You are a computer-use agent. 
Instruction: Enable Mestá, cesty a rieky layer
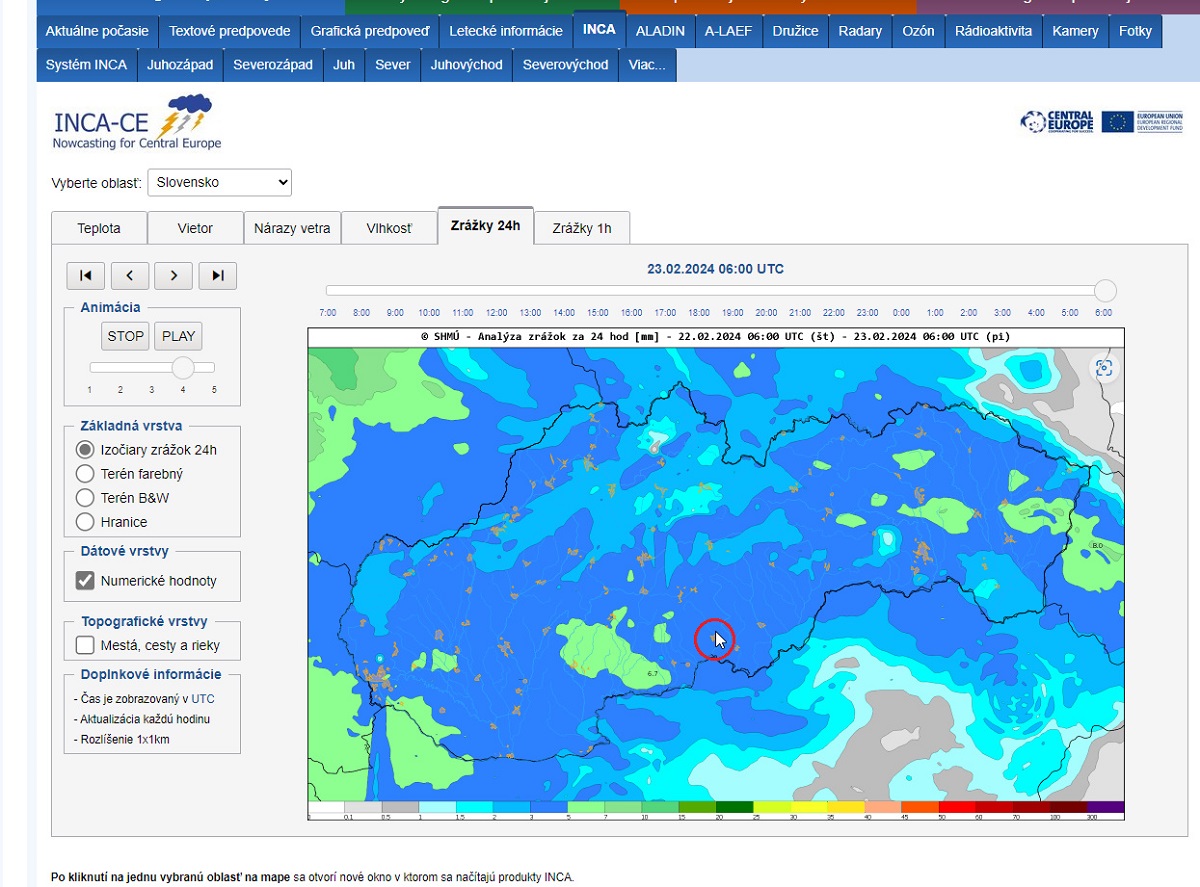point(85,645)
